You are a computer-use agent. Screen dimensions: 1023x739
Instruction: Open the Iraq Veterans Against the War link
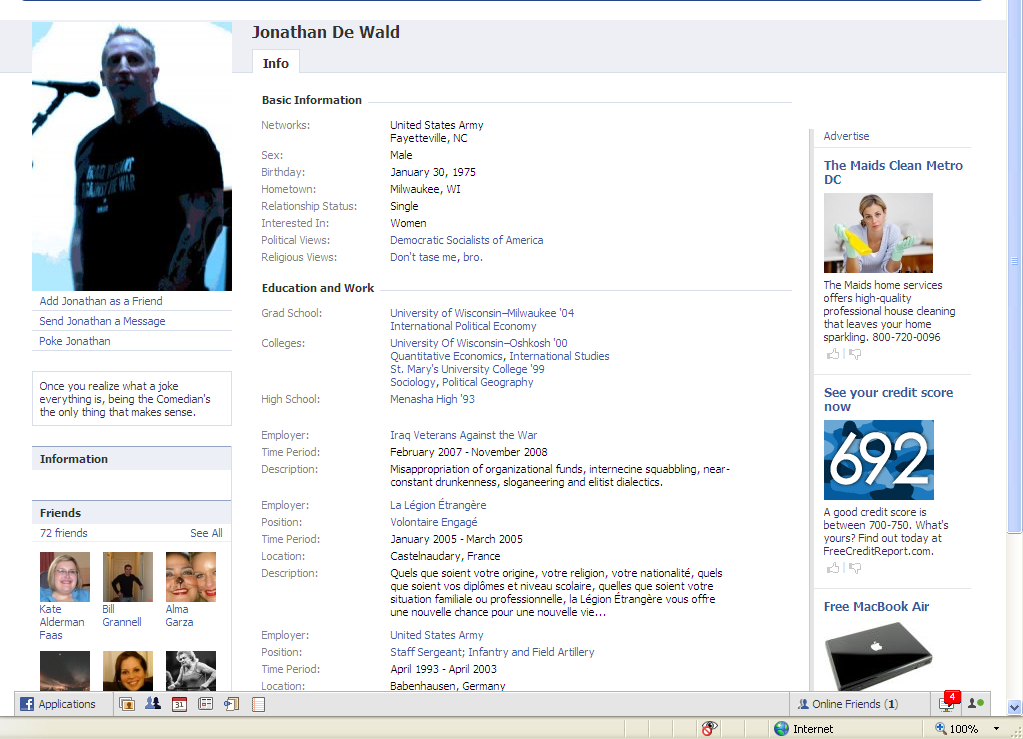(x=463, y=435)
